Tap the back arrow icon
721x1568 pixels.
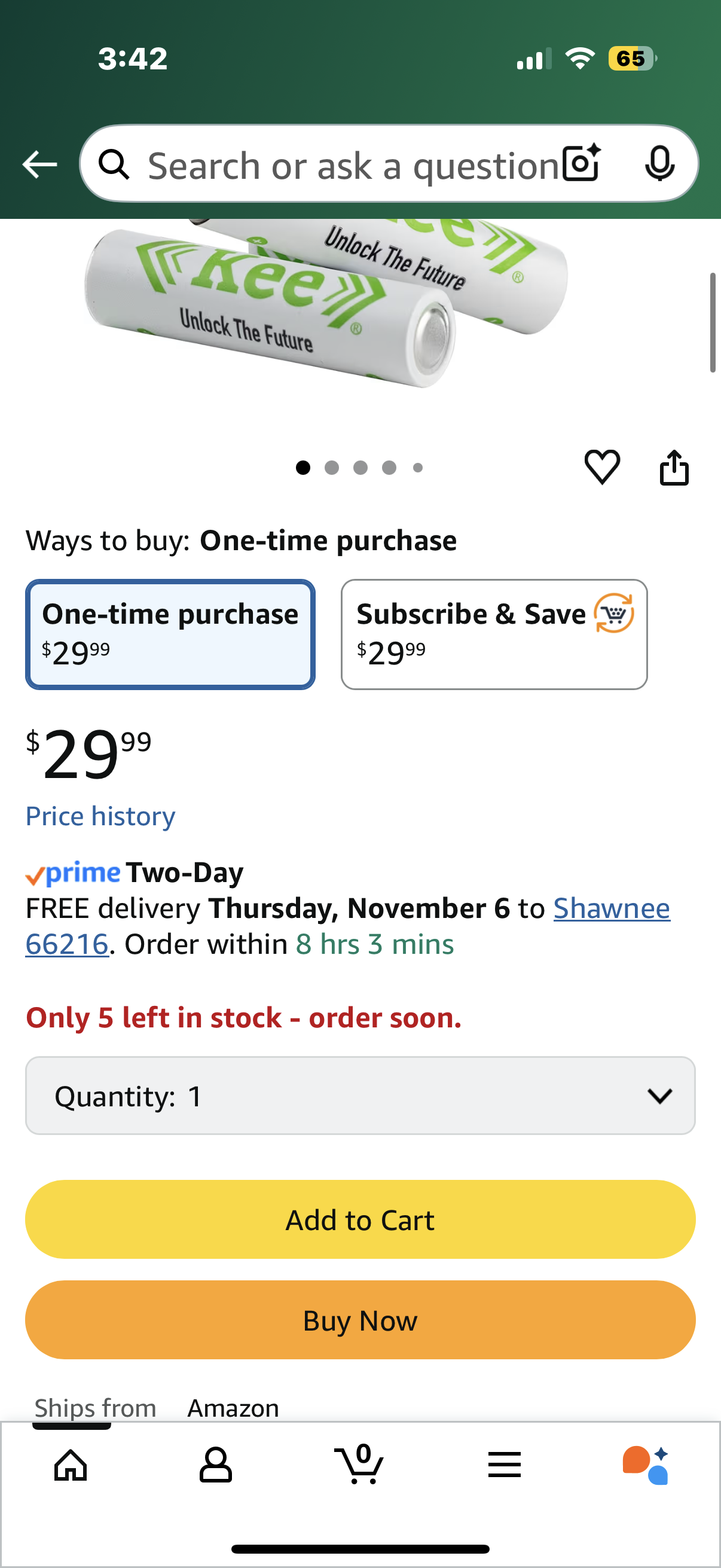click(39, 164)
